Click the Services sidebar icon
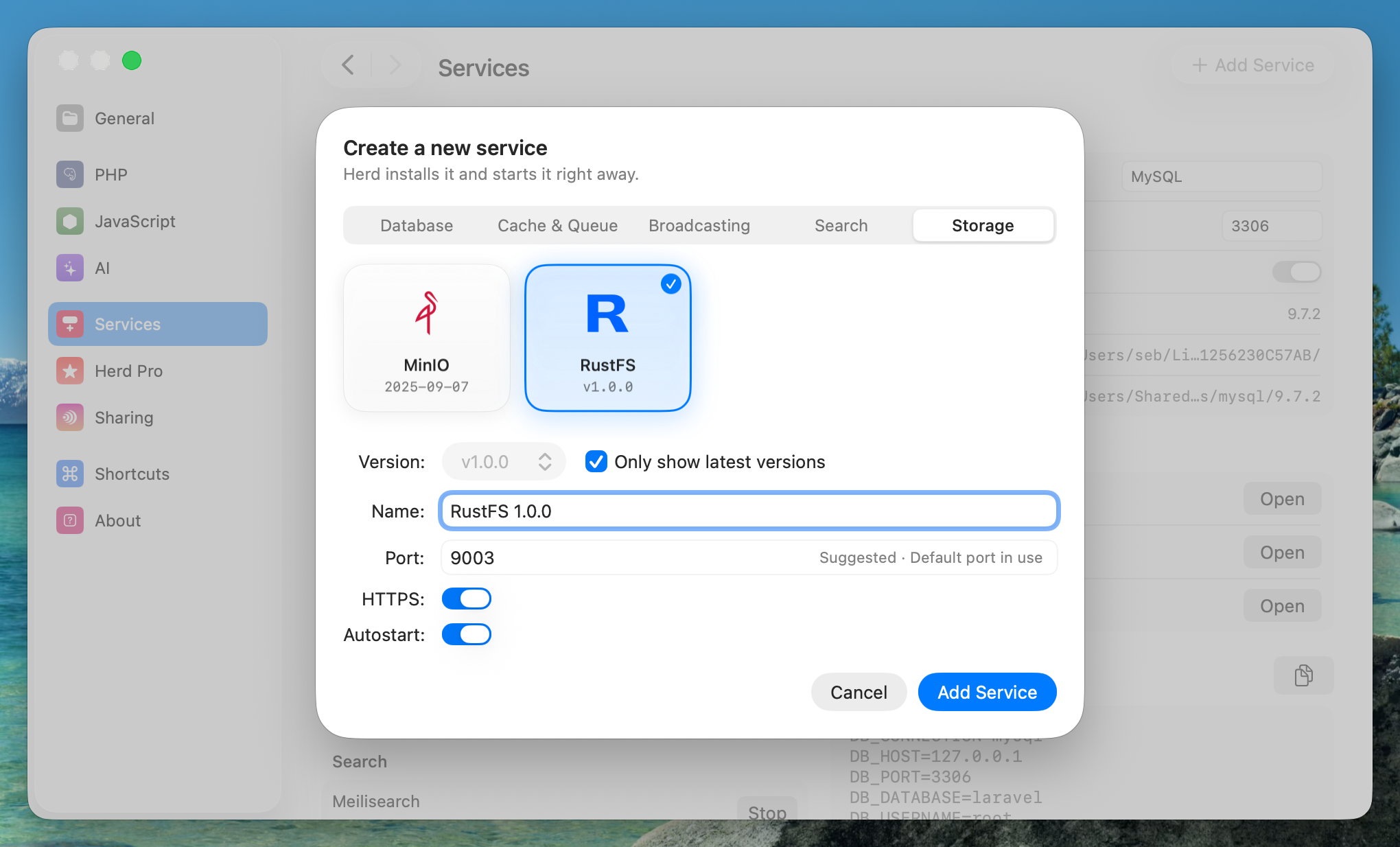The height and width of the screenshot is (847, 1400). coord(70,324)
